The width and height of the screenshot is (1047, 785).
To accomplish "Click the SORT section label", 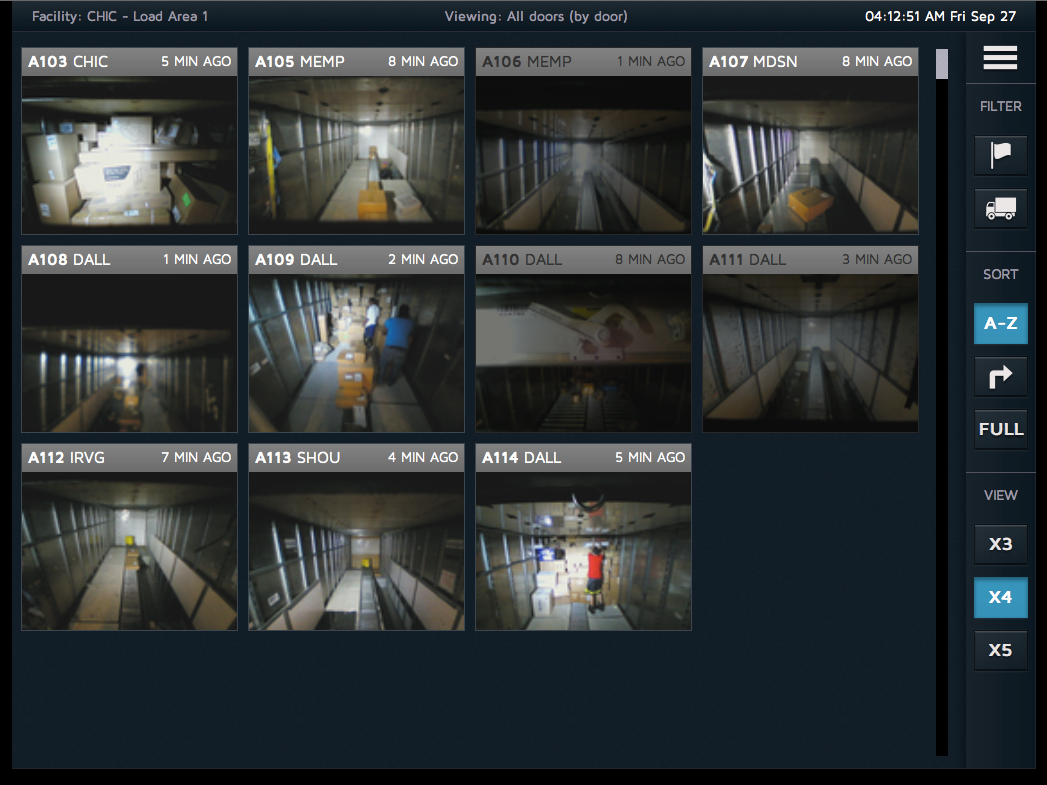I will point(1000,274).
